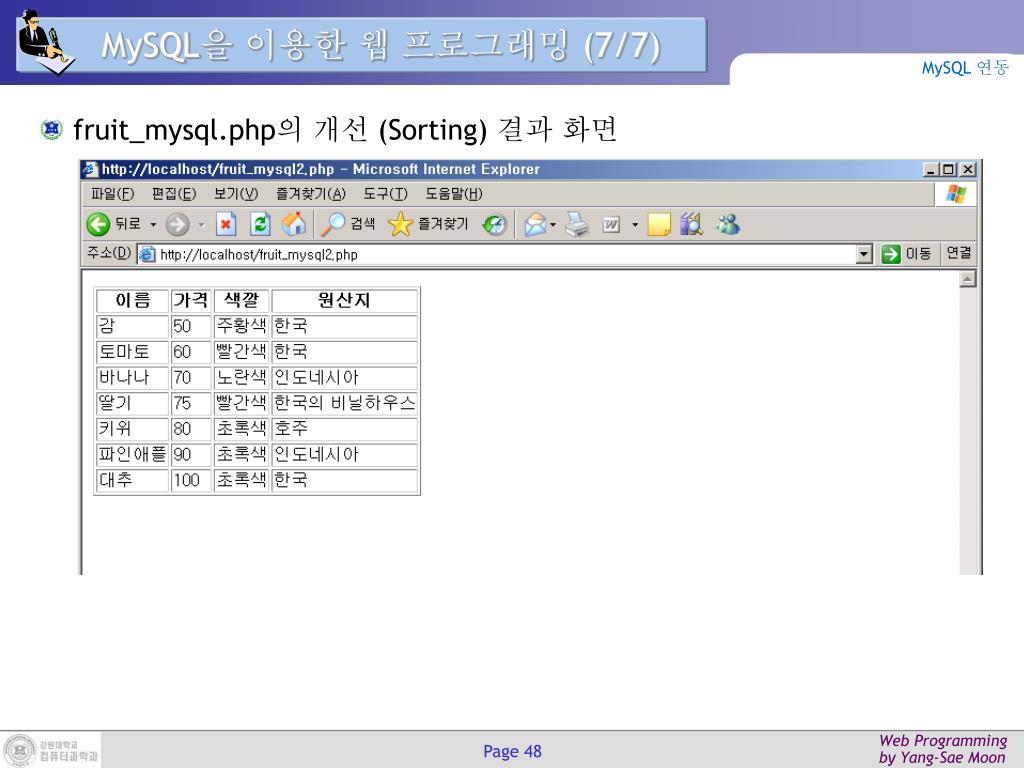1024x768 pixels.
Task: Click the 한국의 비닐하우스 origin cell
Action: coord(344,403)
